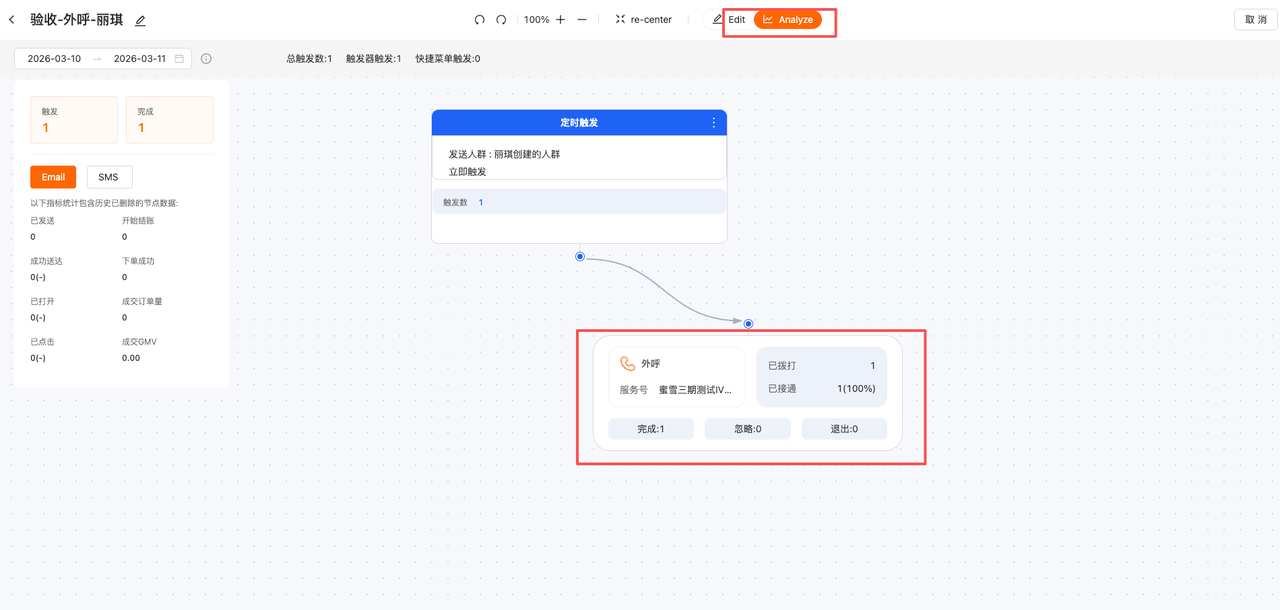
Task: Click the 下单成功 metric label
Action: pyautogui.click(x=138, y=261)
